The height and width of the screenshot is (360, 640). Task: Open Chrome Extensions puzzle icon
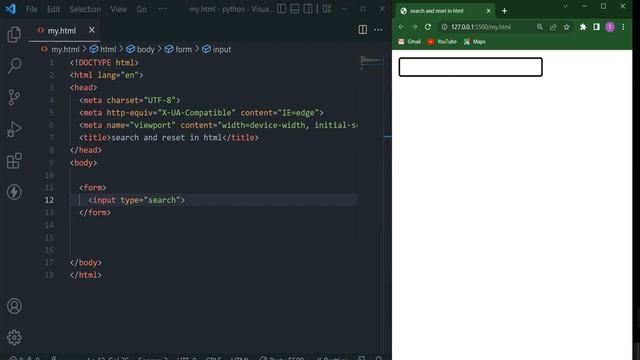coord(583,27)
